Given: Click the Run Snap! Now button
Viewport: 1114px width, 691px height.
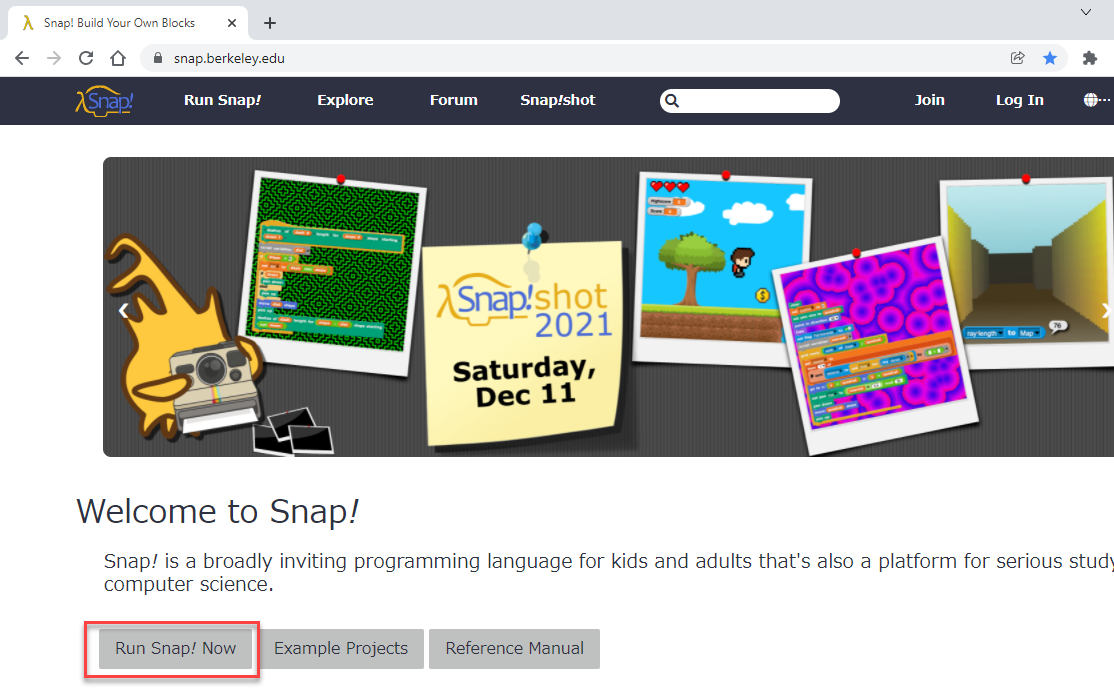Looking at the screenshot, I should point(175,648).
